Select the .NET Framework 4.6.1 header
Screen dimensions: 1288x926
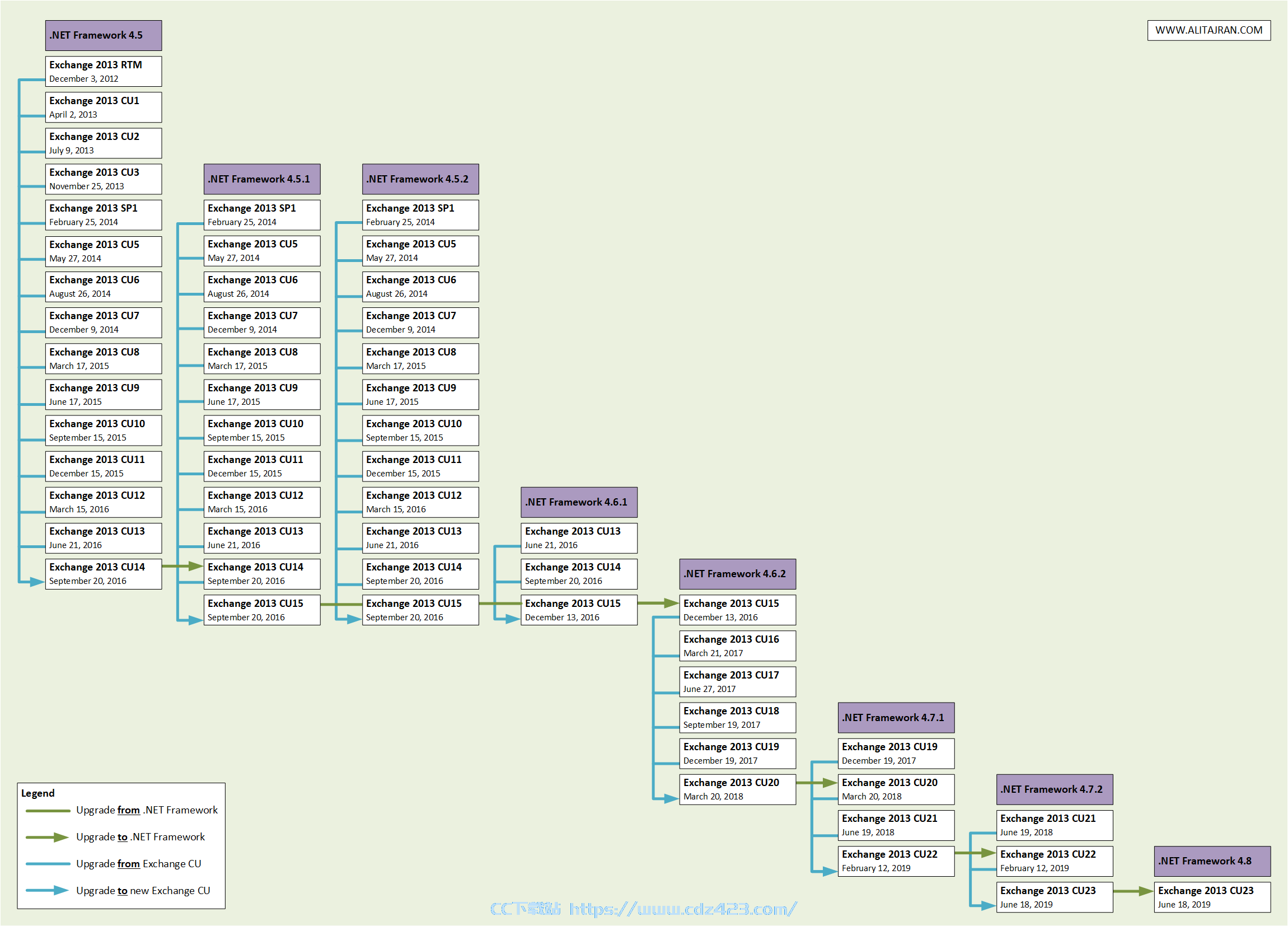579,502
